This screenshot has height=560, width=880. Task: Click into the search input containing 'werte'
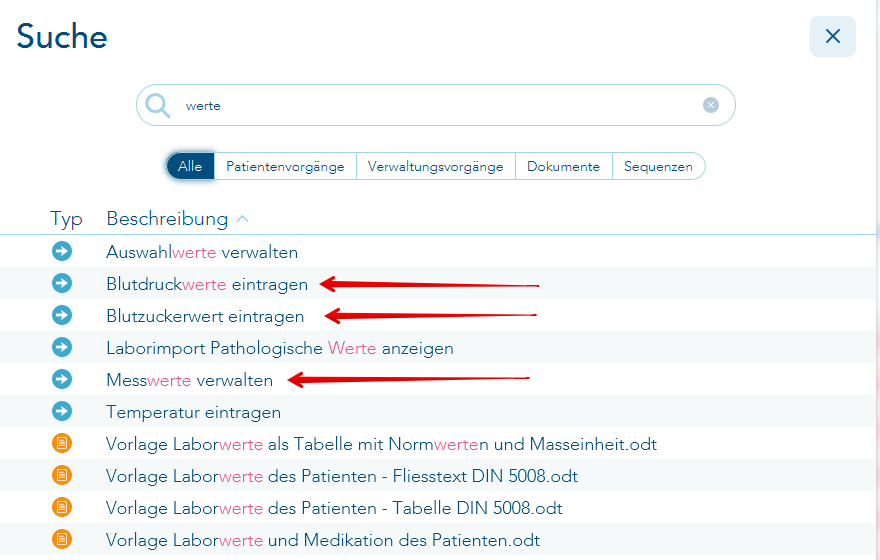[x=440, y=105]
